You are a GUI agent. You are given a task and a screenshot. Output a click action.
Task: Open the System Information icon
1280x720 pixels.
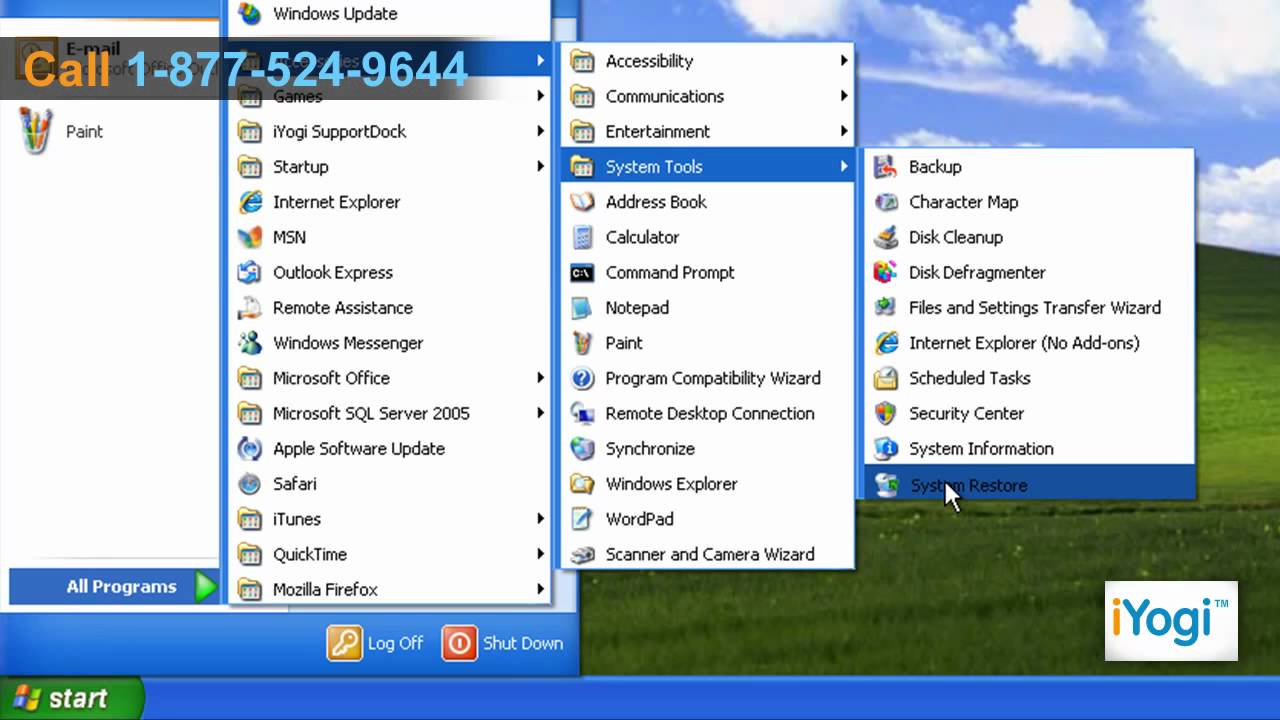(x=886, y=448)
